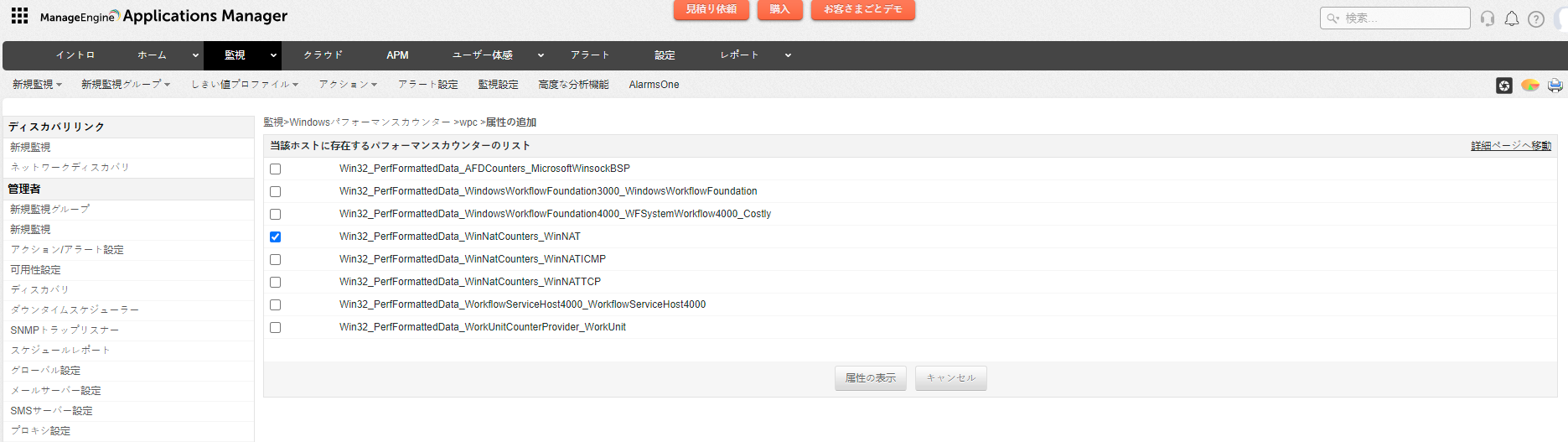Show notifications with the bell icon
This screenshot has width=1568, height=442.
1512,18
